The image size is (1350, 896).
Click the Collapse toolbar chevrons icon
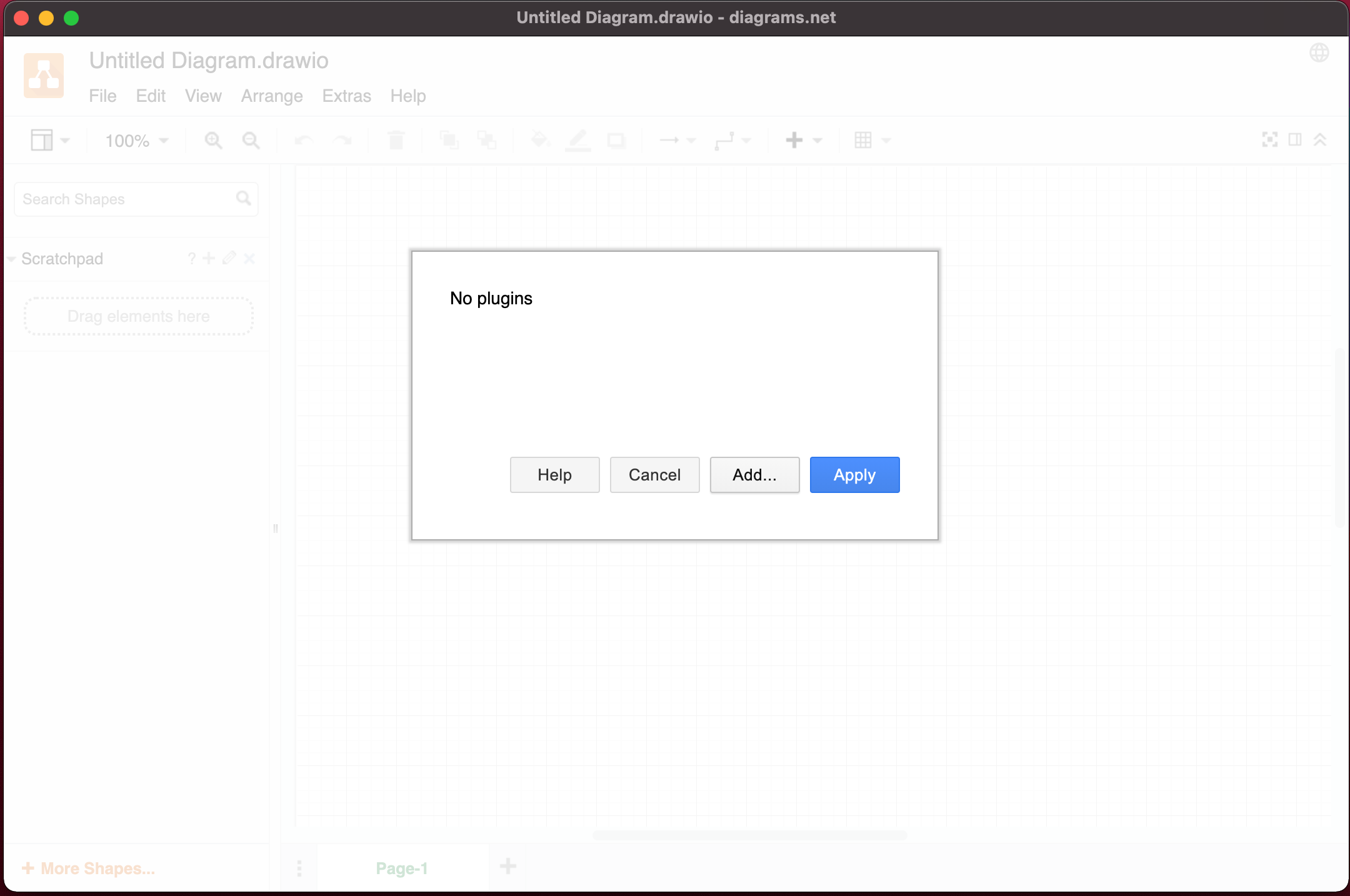coord(1320,139)
